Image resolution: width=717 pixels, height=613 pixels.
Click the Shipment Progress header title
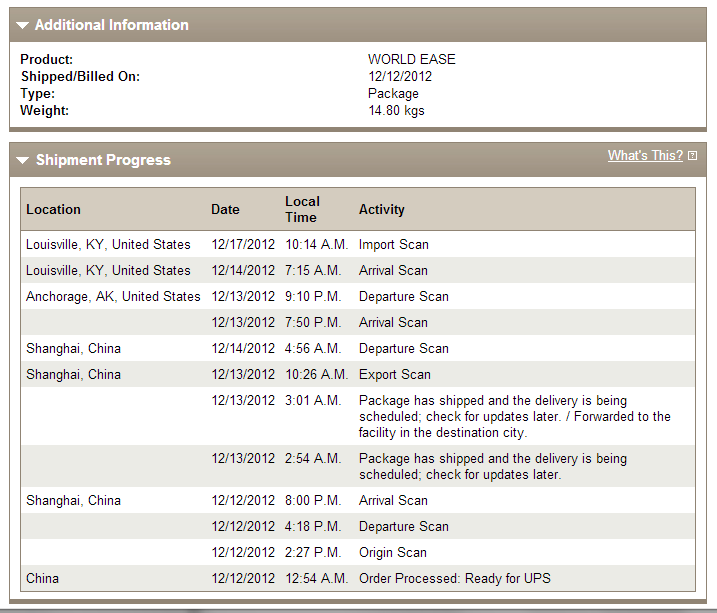[x=103, y=160]
